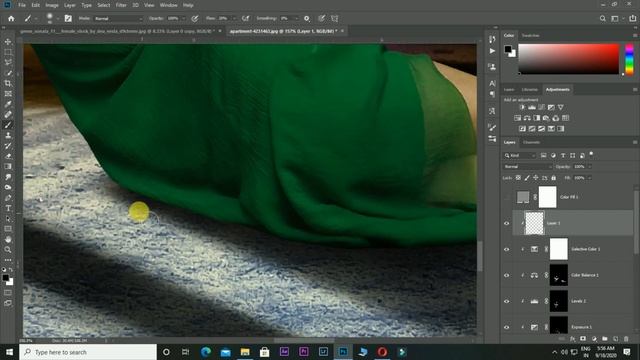Open layer filter Kind dropdown

pos(520,156)
